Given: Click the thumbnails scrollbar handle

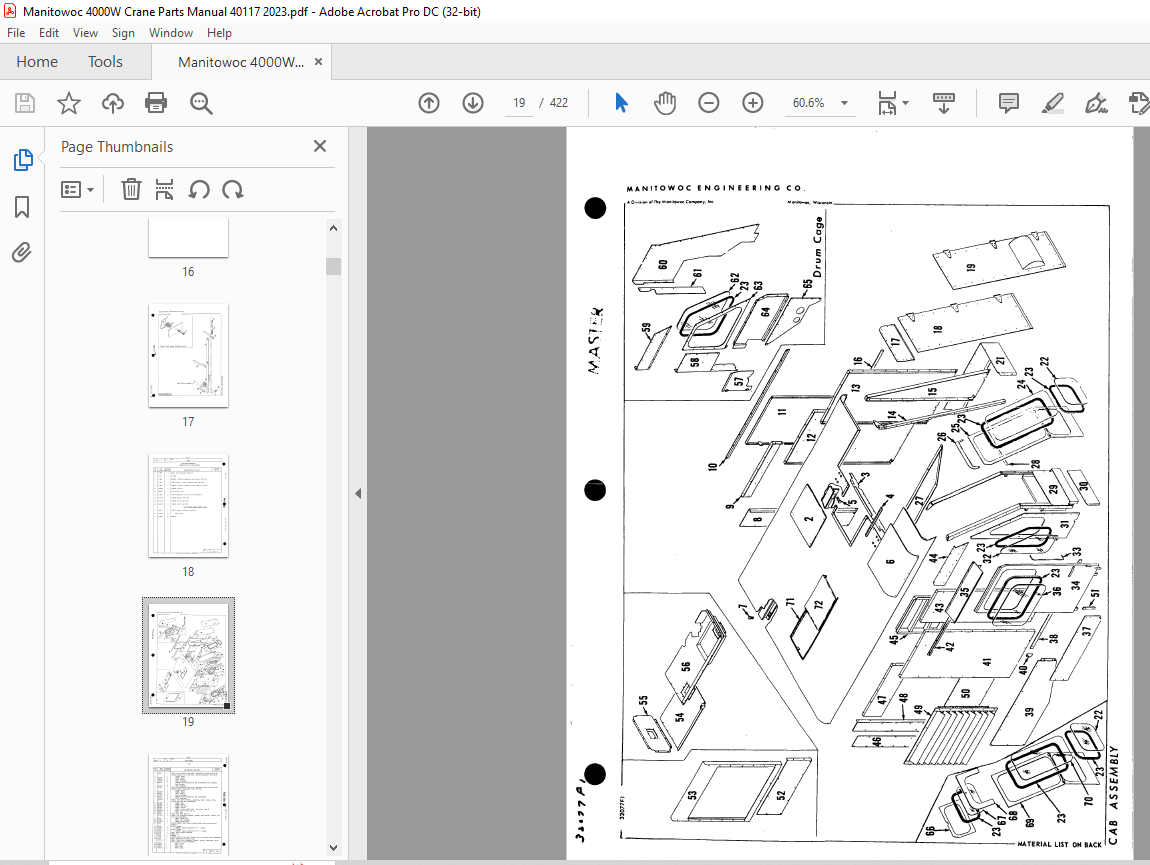Looking at the screenshot, I should click(333, 266).
